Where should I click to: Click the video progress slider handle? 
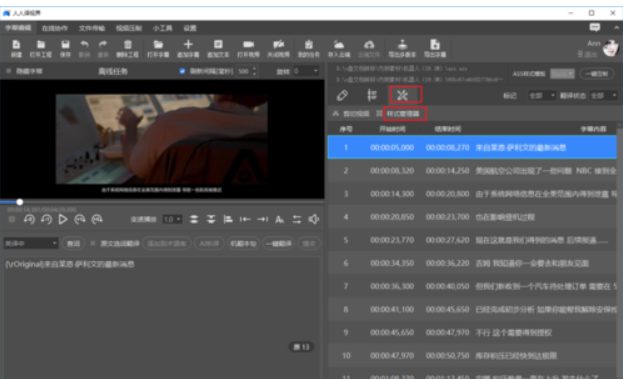coord(19,202)
